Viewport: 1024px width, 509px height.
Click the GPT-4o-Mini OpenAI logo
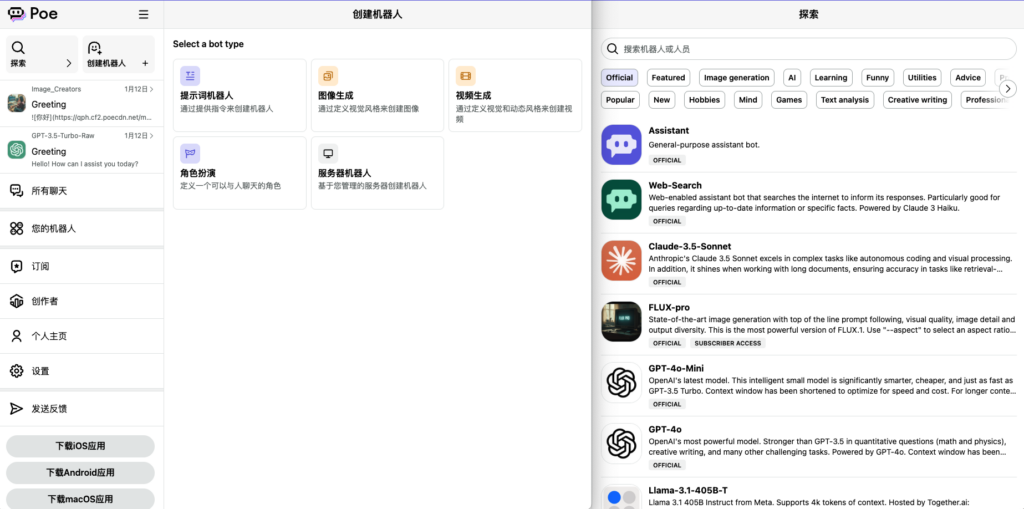tap(621, 382)
